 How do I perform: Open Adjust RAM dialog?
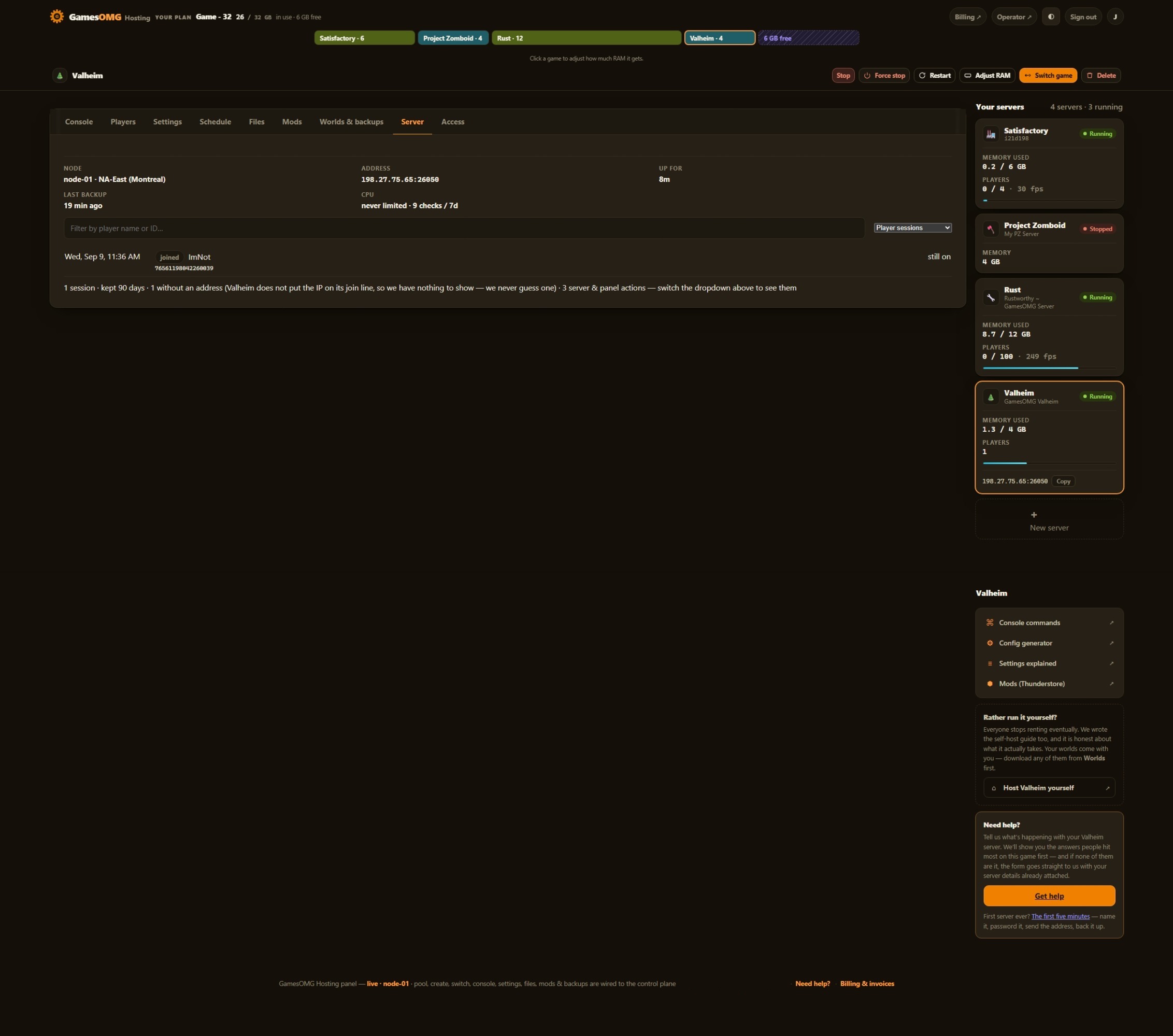tap(987, 75)
